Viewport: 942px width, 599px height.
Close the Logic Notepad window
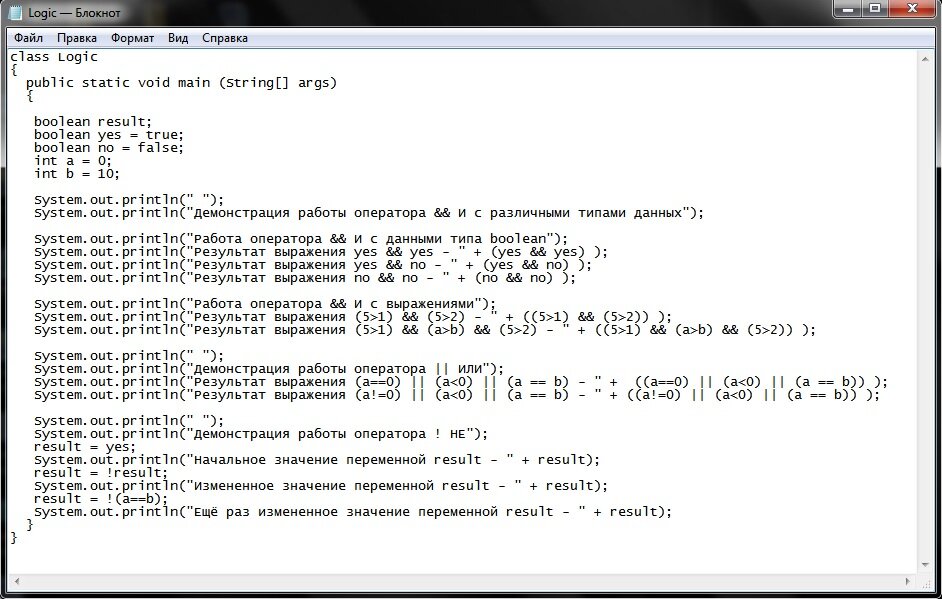pyautogui.click(x=912, y=8)
